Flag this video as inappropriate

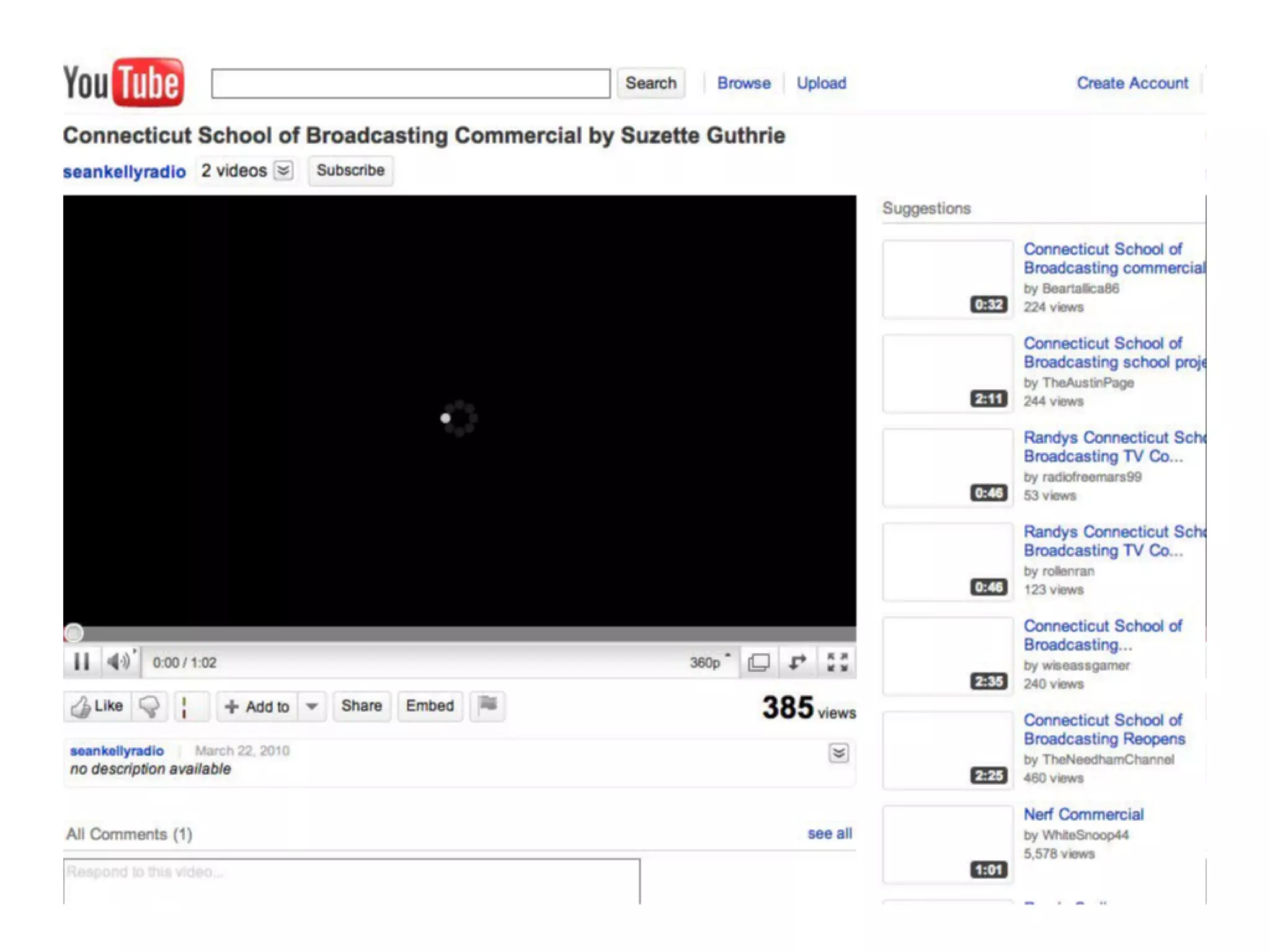pyautogui.click(x=487, y=705)
